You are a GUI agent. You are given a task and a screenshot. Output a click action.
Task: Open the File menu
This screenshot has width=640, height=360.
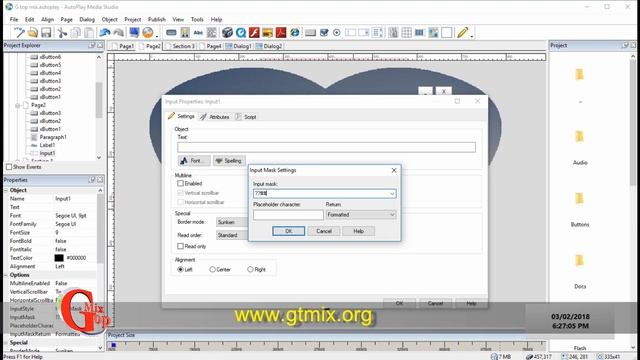click(14, 19)
